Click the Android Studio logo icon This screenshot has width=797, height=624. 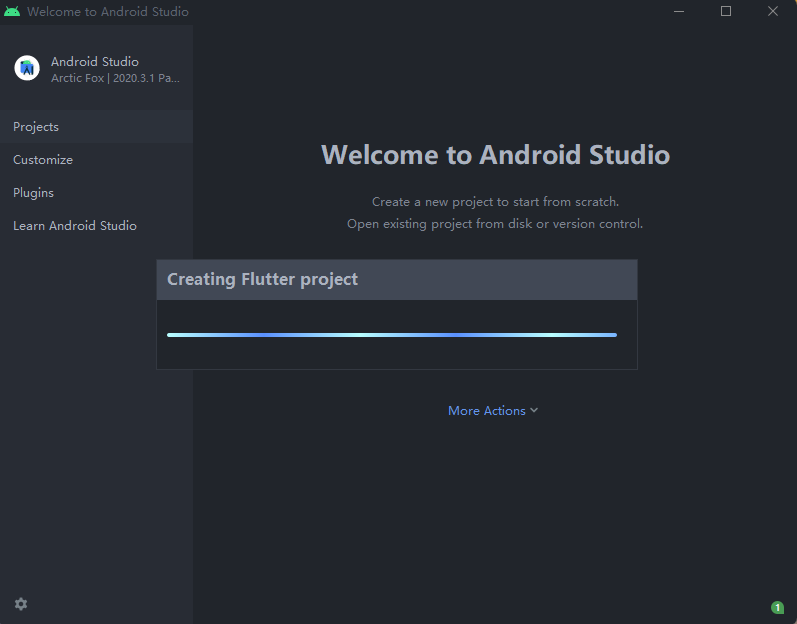pyautogui.click(x=27, y=68)
